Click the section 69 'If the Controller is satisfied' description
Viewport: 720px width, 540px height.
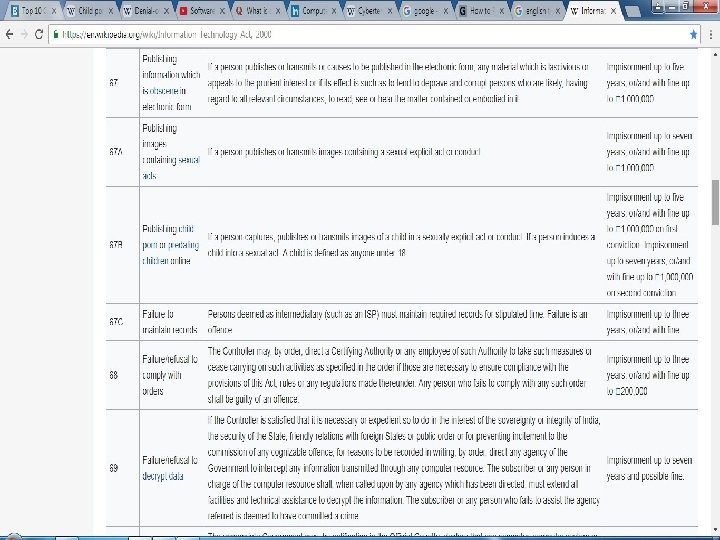(x=404, y=468)
